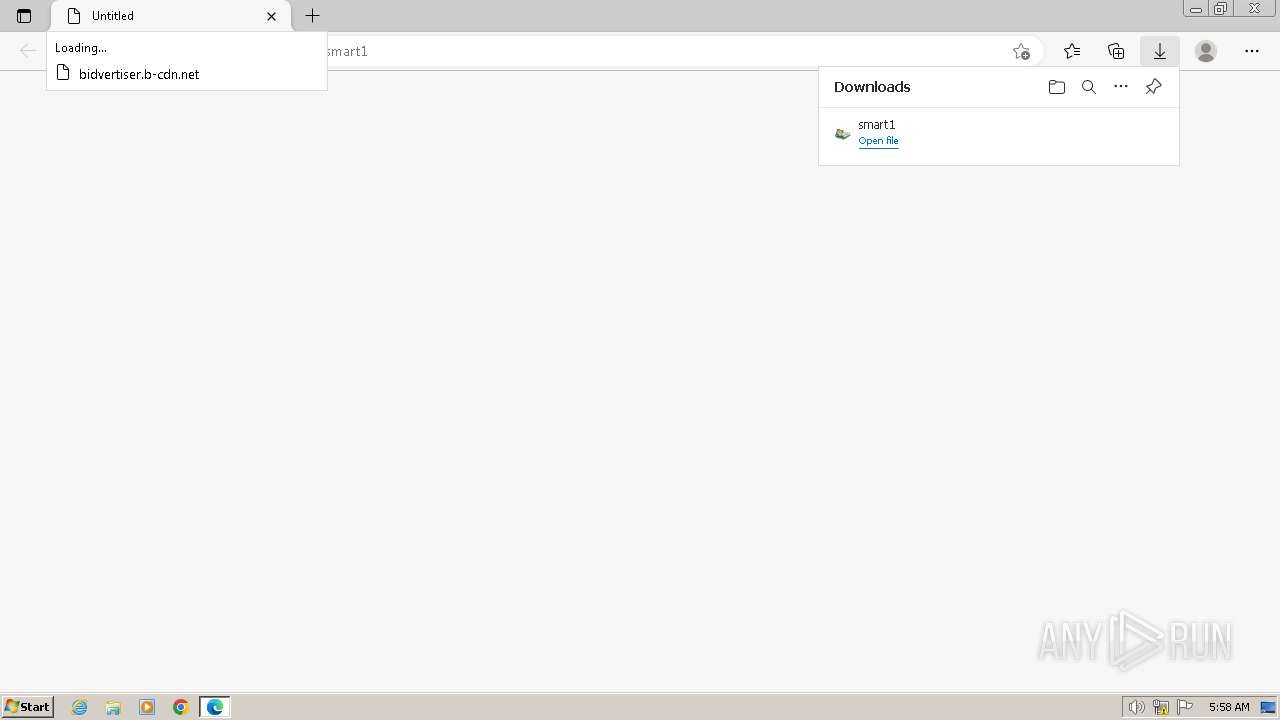Launch Google Chrome from taskbar
1280x720 pixels.
(x=181, y=707)
